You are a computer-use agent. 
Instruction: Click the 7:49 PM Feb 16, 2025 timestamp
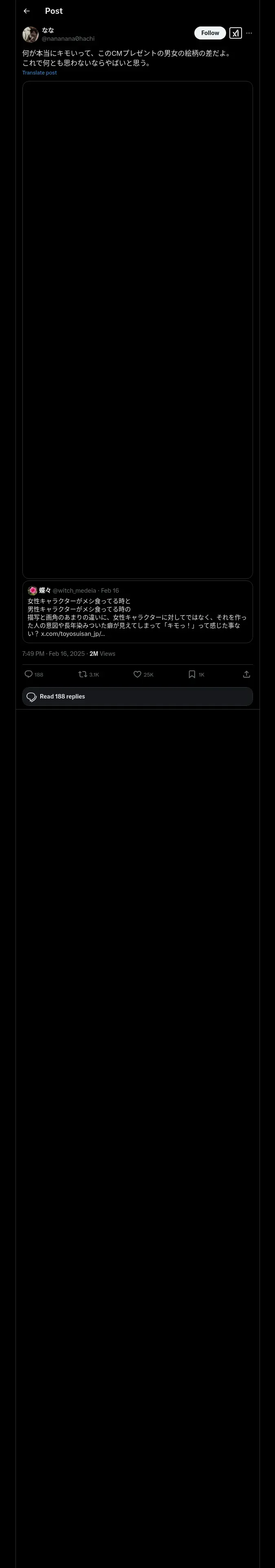pyautogui.click(x=54, y=654)
